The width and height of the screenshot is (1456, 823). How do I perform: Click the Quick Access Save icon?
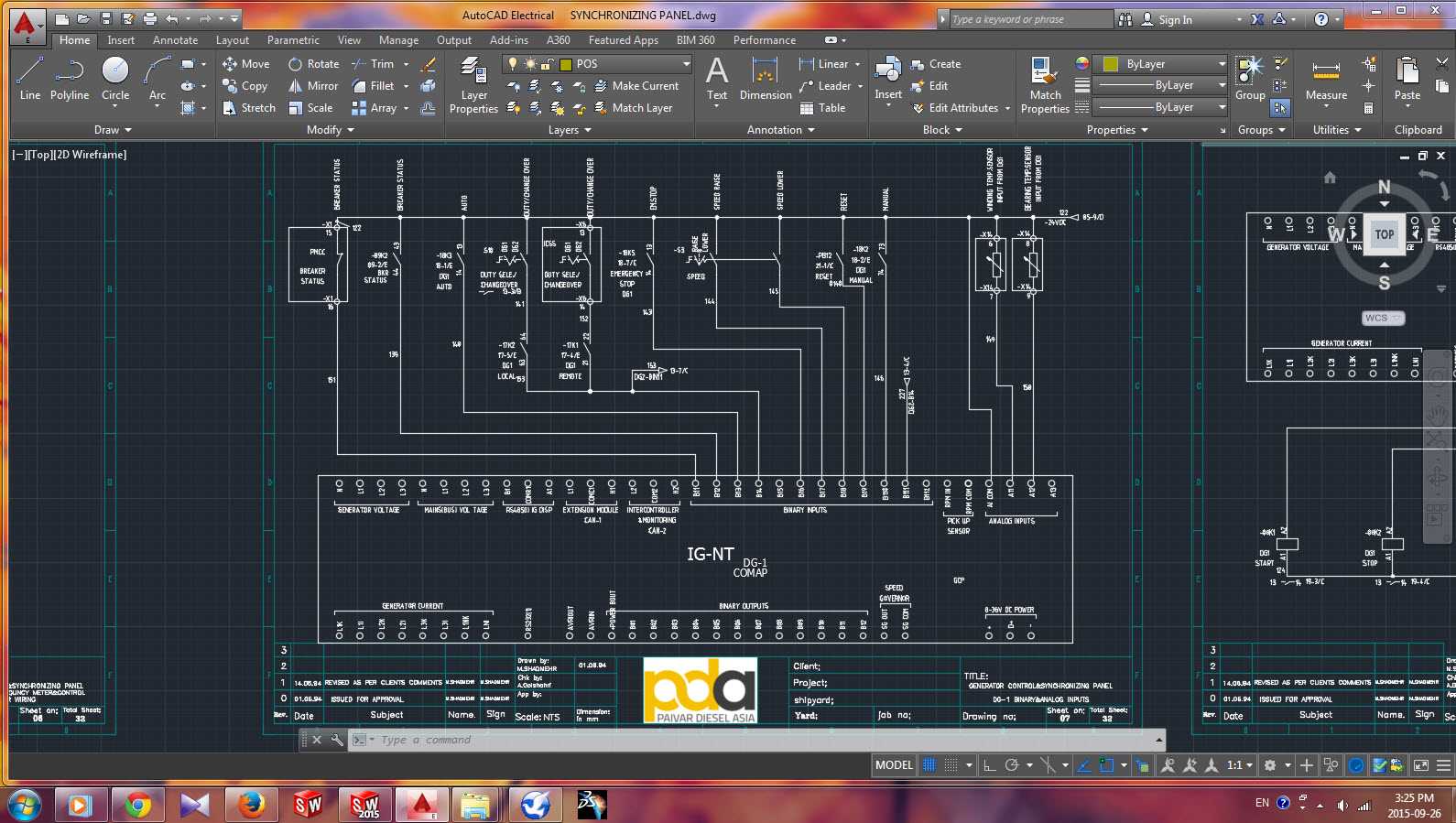[x=106, y=18]
